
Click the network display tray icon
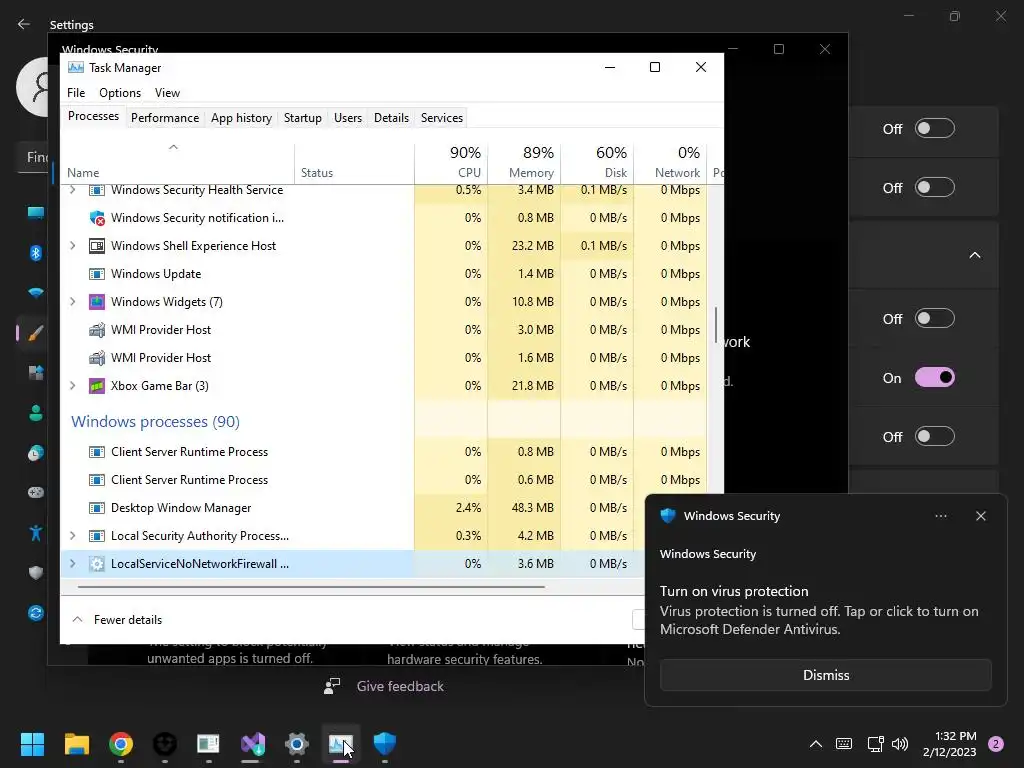(x=875, y=743)
